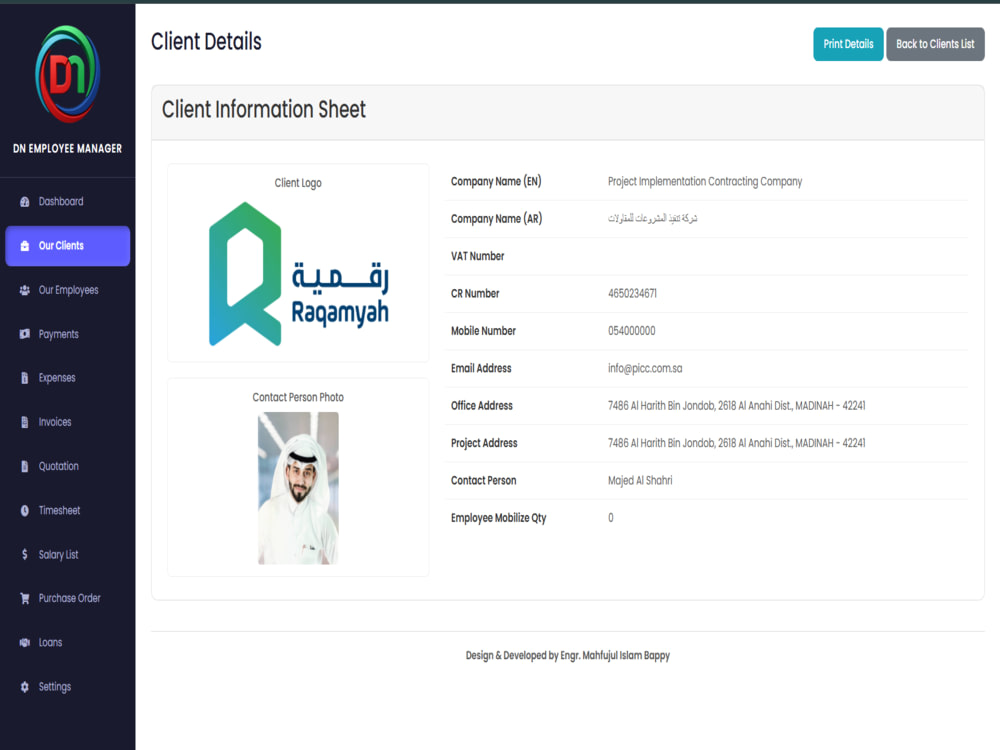The width and height of the screenshot is (1000, 750).
Task: Click the Salary List dollar icon
Action: pyautogui.click(x=25, y=554)
